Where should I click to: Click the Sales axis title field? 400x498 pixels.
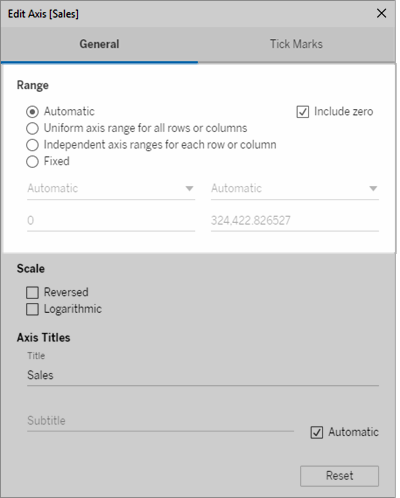203,375
